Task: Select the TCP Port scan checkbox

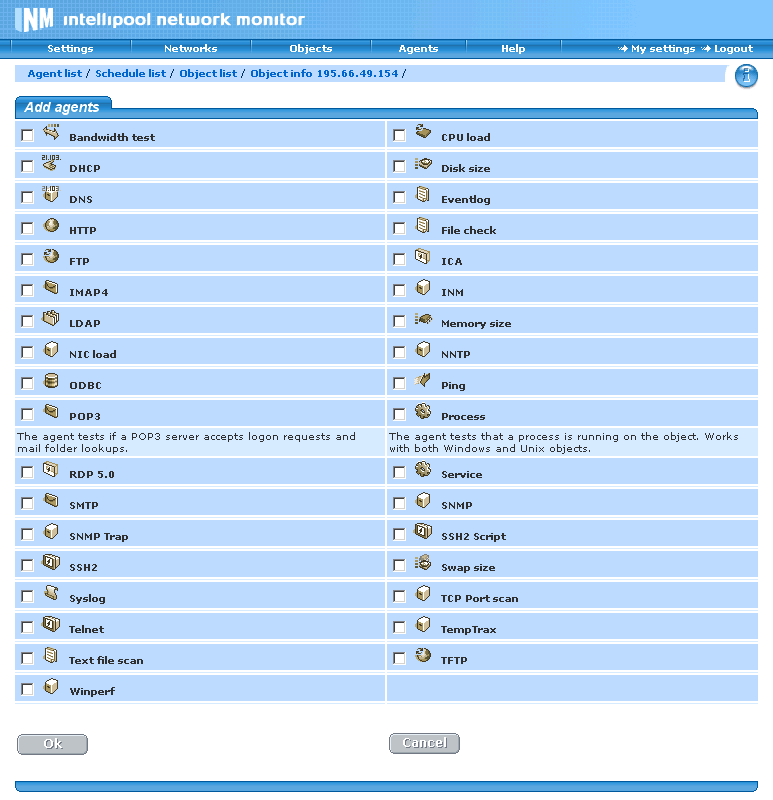Action: (x=399, y=597)
